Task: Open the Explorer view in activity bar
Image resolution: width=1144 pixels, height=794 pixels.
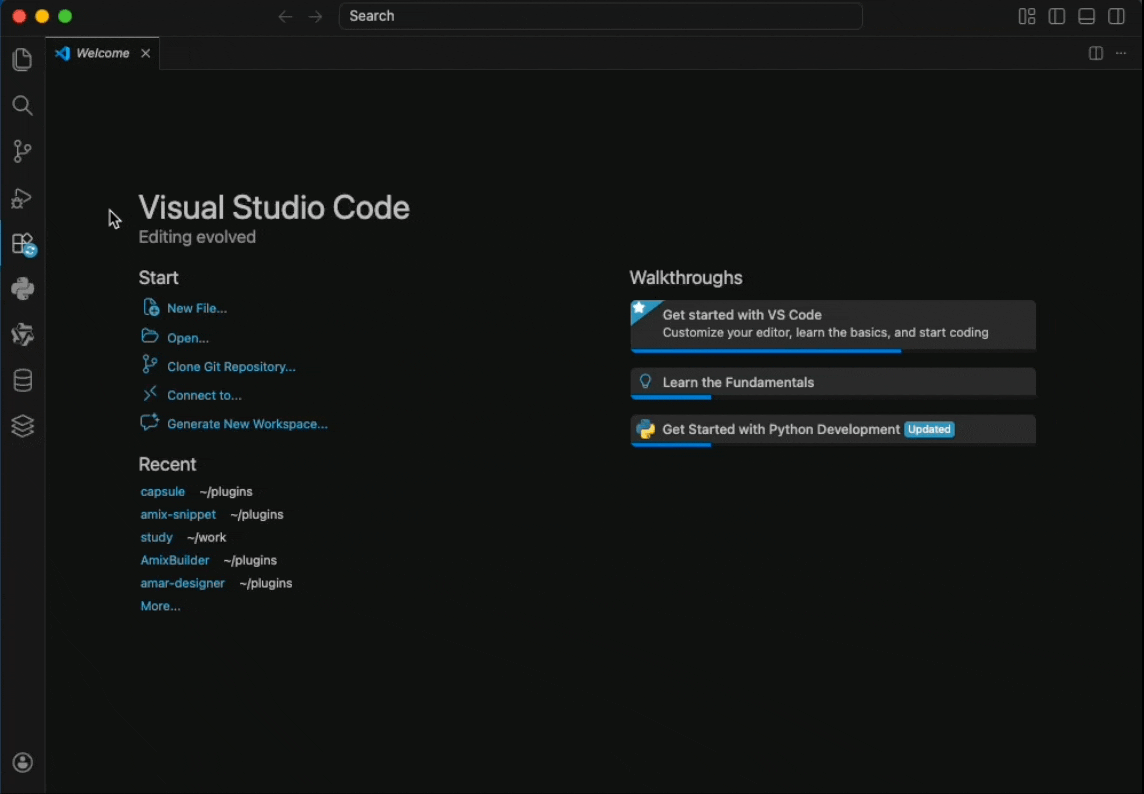Action: [22, 60]
